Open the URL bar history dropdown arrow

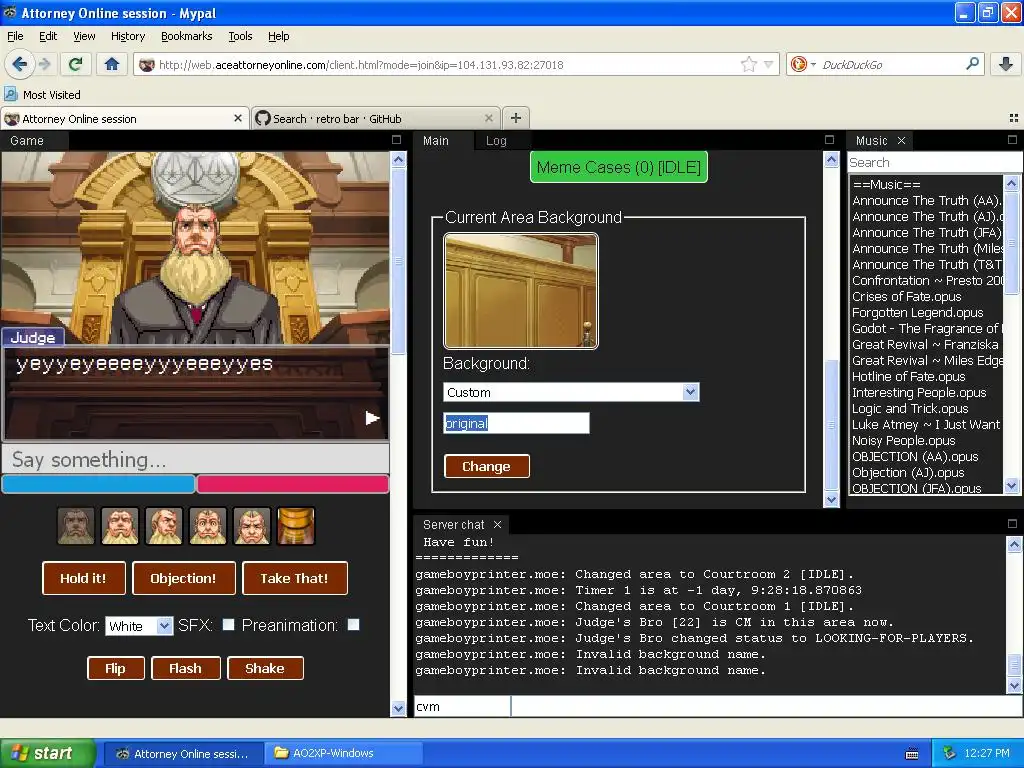[769, 64]
